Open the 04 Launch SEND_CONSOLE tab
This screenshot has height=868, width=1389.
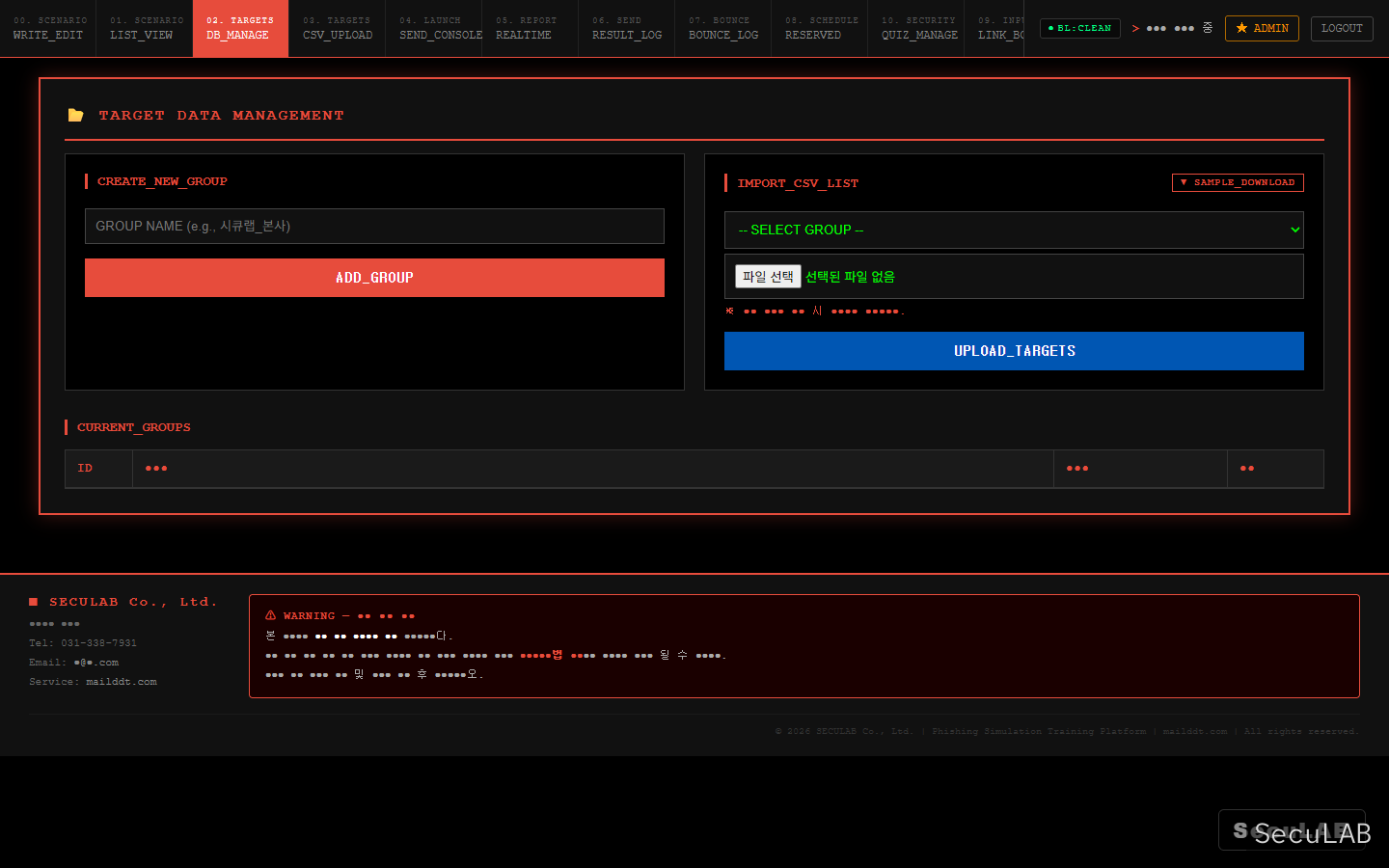click(434, 28)
